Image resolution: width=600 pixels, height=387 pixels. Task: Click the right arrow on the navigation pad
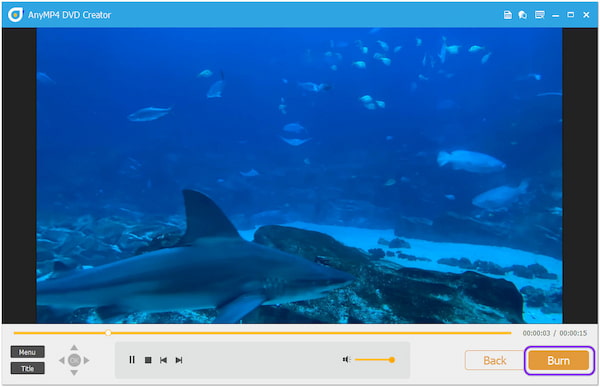coord(86,360)
